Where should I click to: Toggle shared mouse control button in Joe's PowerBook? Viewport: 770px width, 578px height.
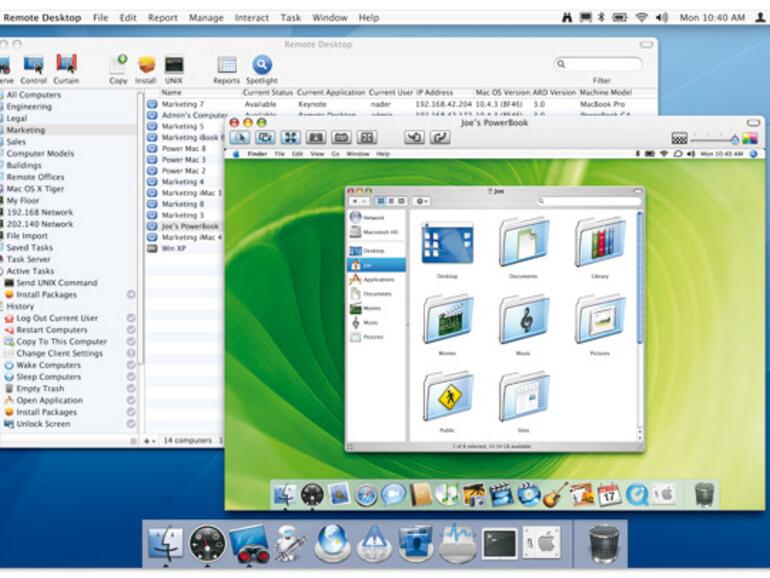pos(265,137)
